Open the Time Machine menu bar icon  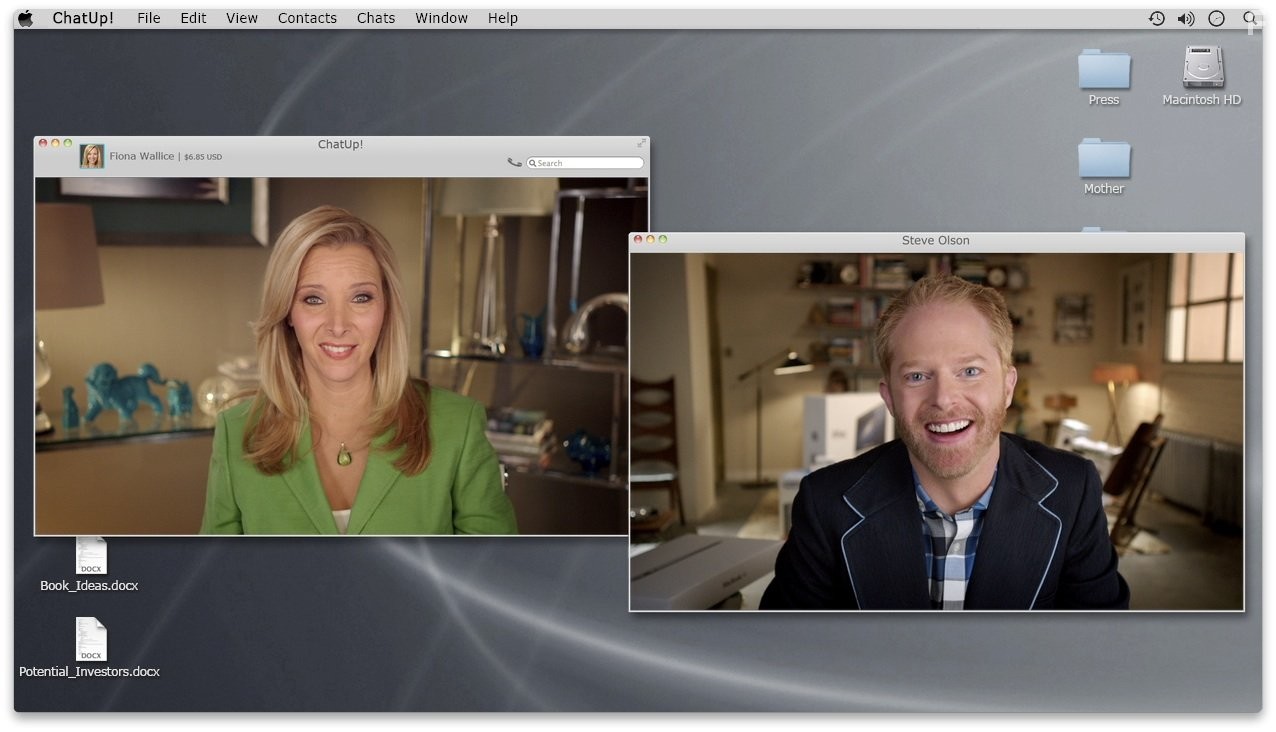point(1156,17)
